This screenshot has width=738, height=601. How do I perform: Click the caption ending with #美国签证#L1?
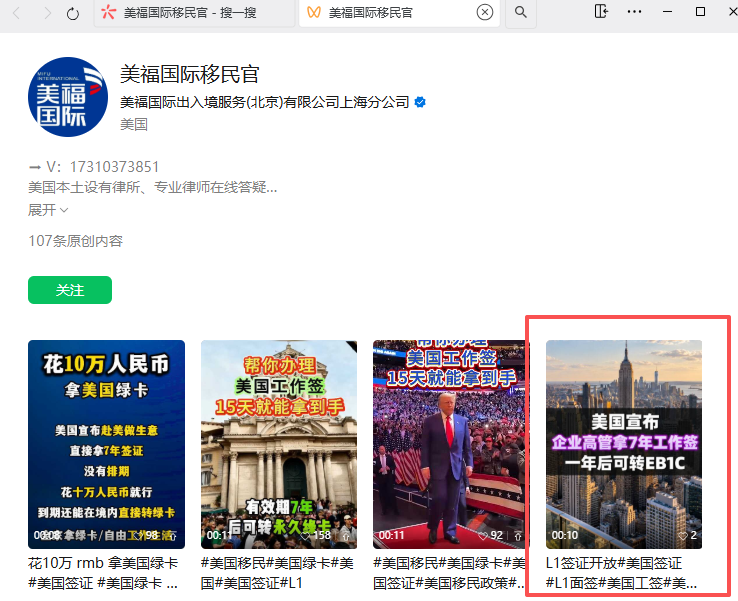pyautogui.click(x=277, y=573)
